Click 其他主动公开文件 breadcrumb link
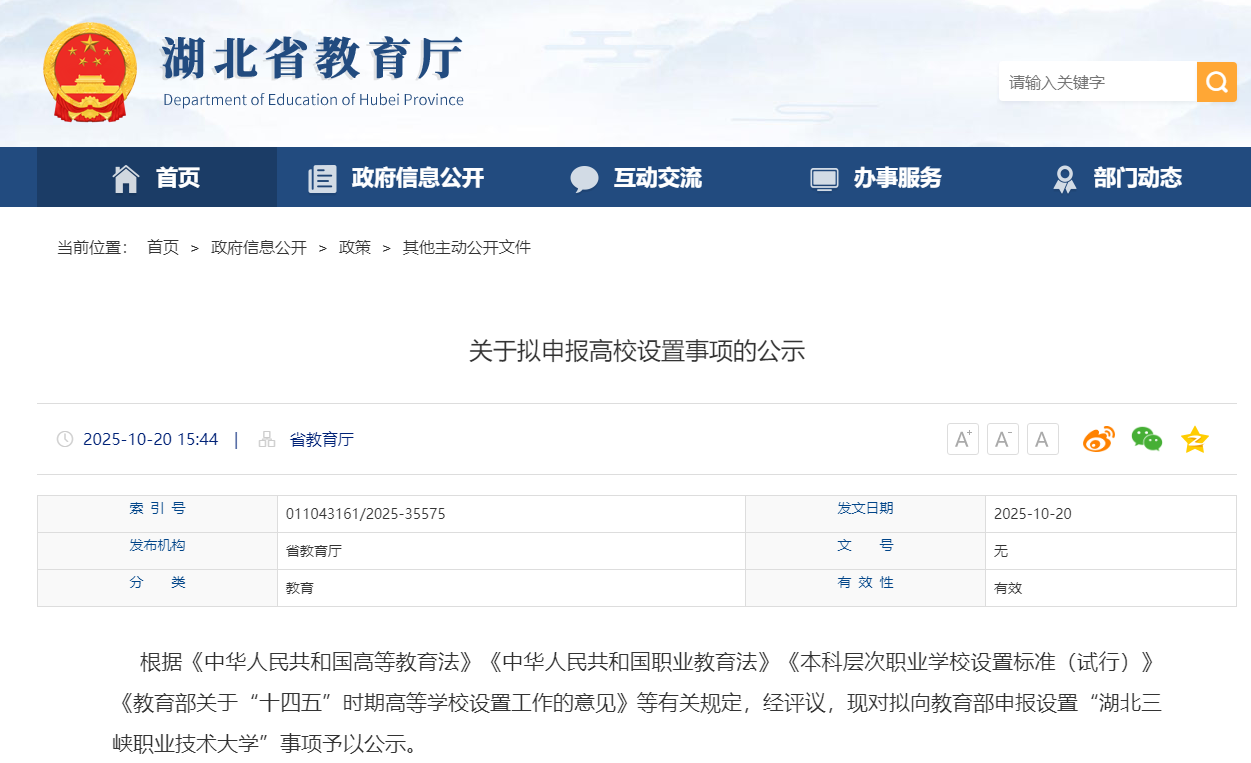Viewport: 1251px width, 763px height. pos(466,247)
